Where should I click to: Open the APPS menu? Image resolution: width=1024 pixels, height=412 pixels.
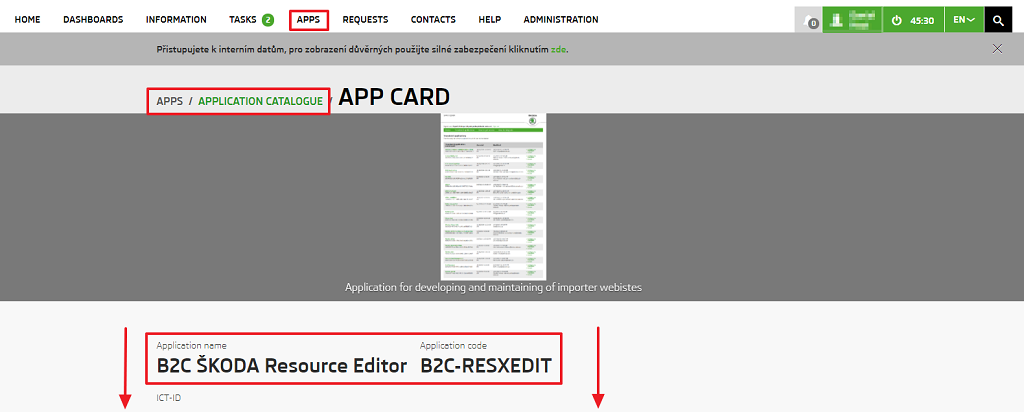tap(308, 20)
